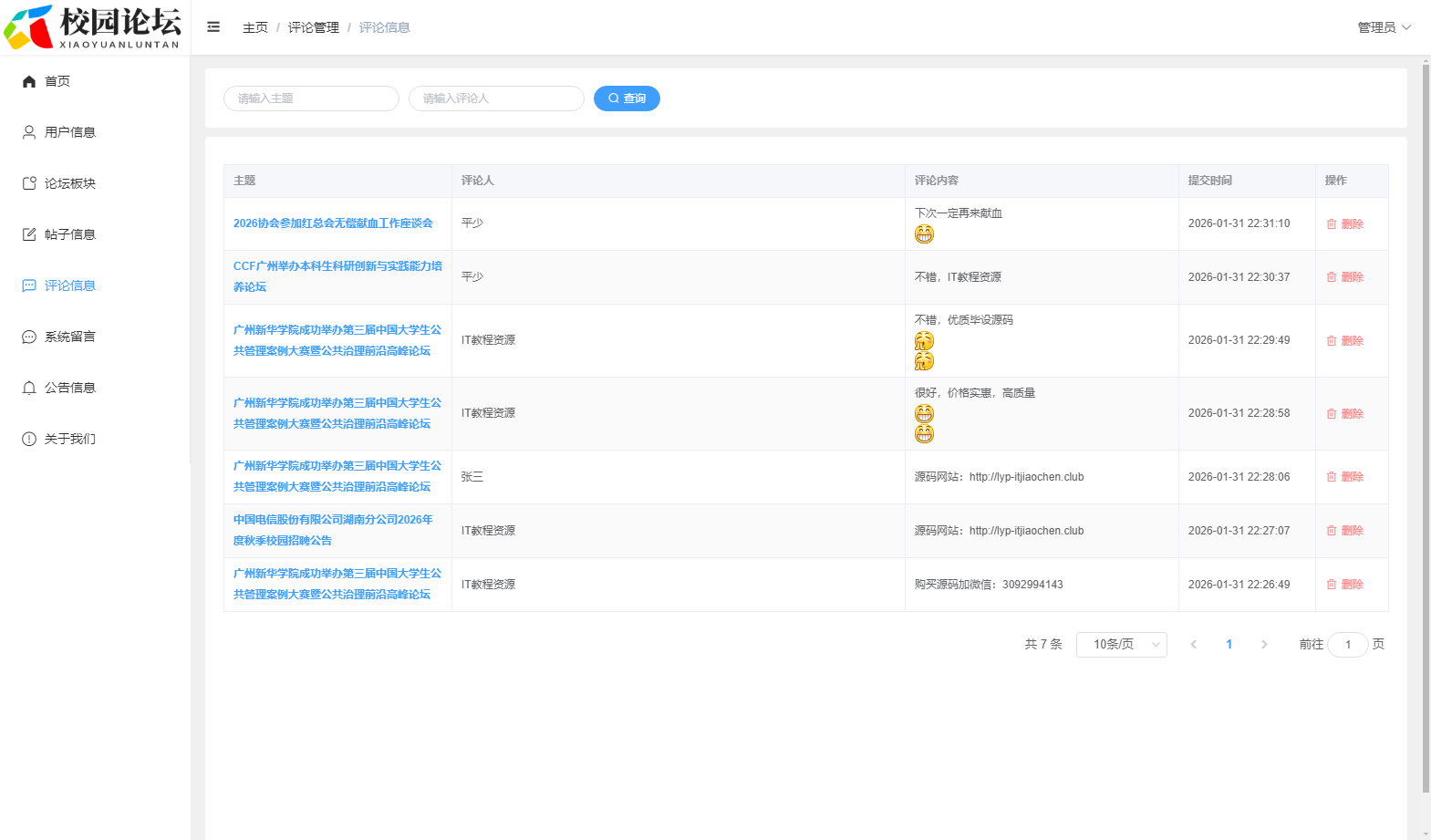The height and width of the screenshot is (840, 1431).
Task: Click comment text 购买源码加微信：3092994143
Action: [989, 585]
